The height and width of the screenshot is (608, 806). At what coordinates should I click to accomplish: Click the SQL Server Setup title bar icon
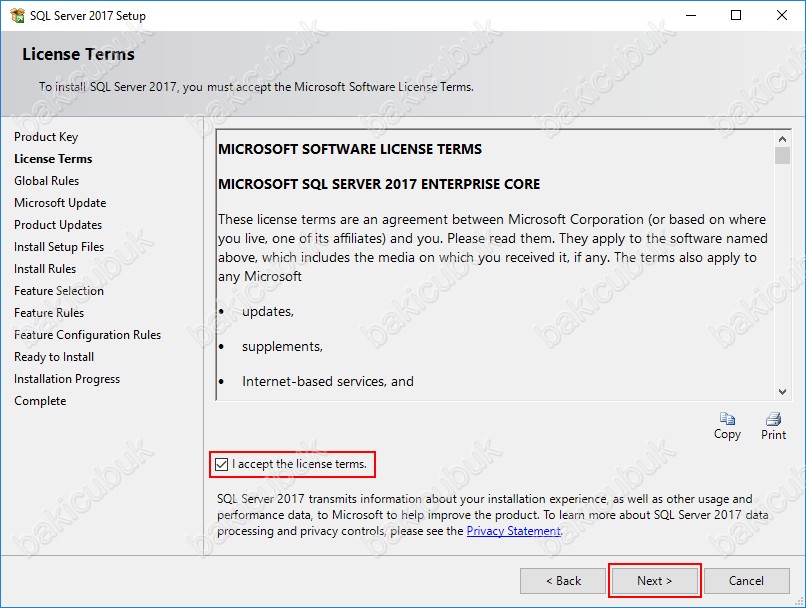coord(17,15)
